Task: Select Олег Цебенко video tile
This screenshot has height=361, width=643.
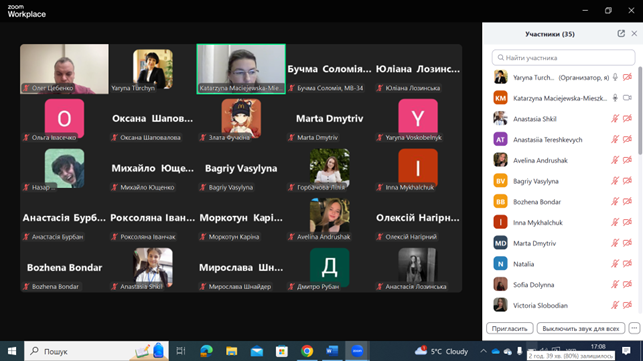Action: (64, 69)
